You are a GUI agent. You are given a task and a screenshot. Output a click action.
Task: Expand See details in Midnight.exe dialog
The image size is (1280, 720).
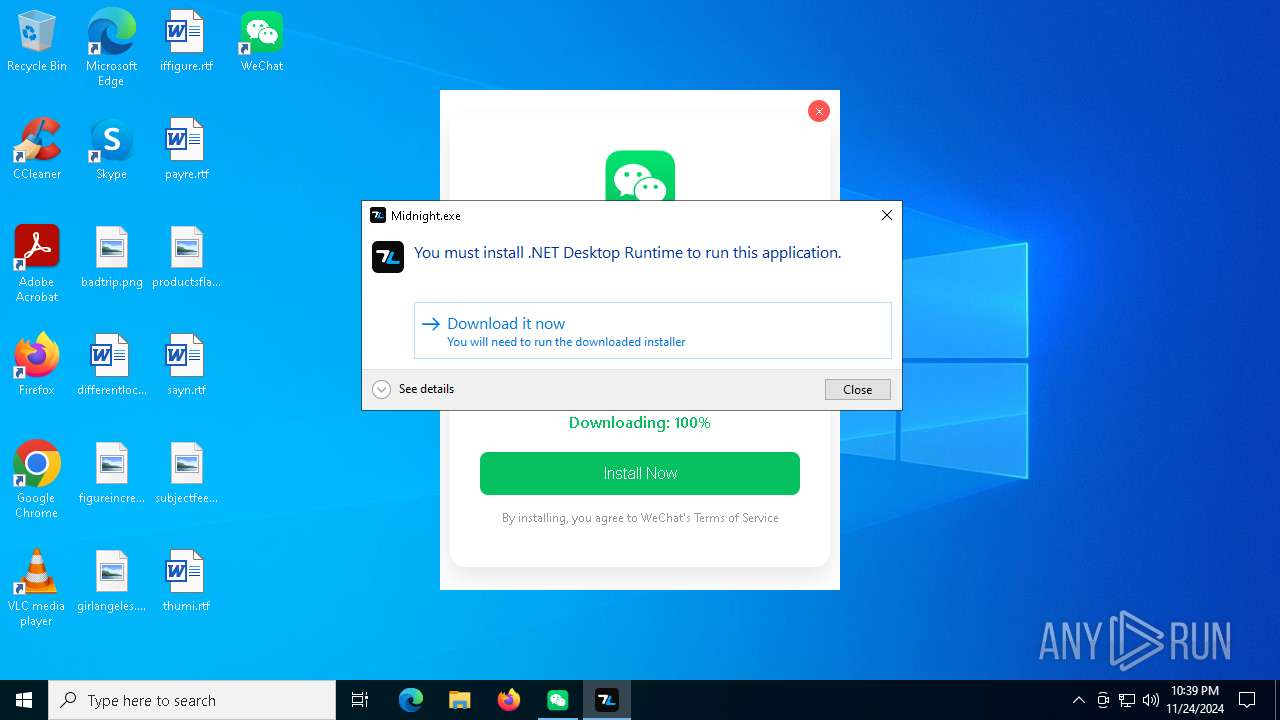(413, 389)
